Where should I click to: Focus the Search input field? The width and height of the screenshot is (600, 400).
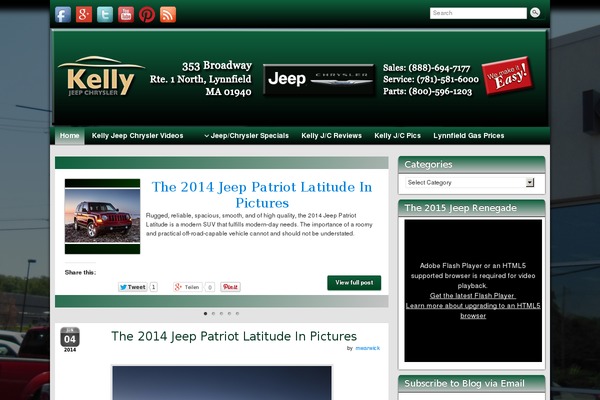point(478,13)
